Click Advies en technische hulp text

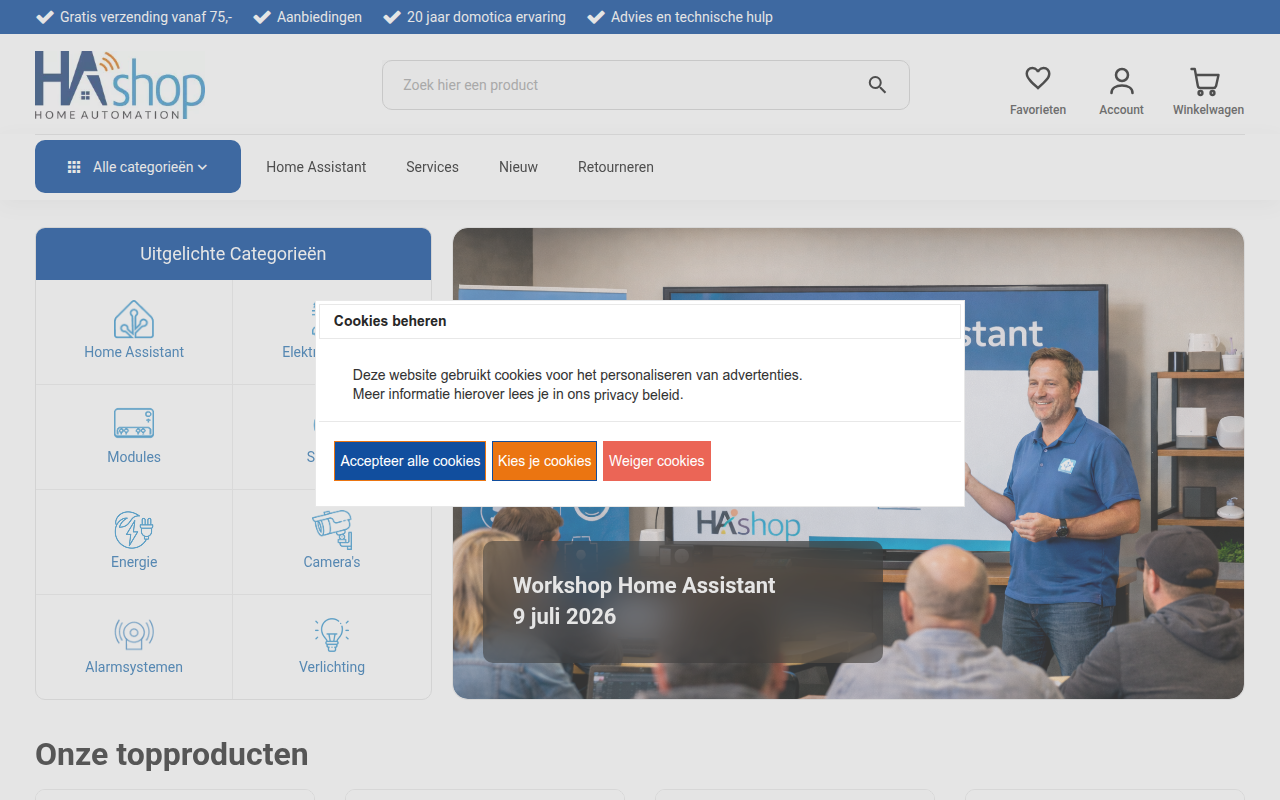[x=692, y=17]
